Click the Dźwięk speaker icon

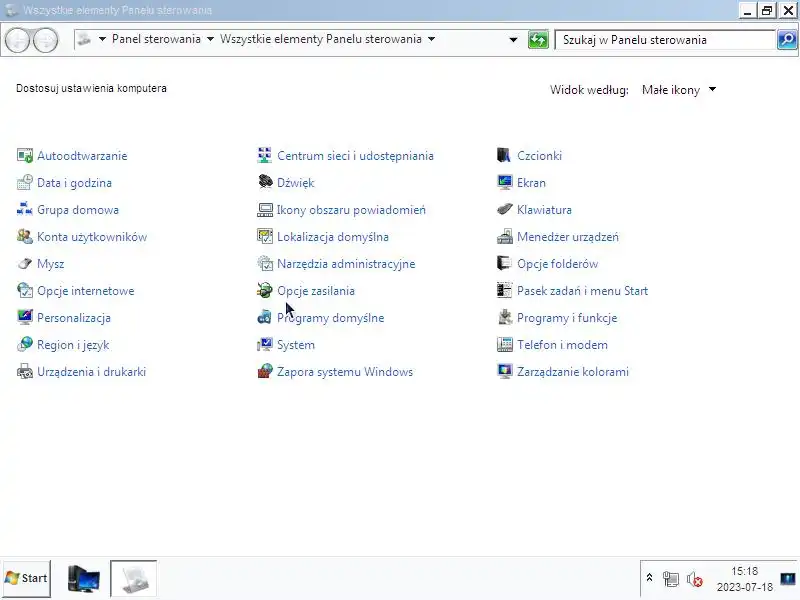[x=265, y=183]
